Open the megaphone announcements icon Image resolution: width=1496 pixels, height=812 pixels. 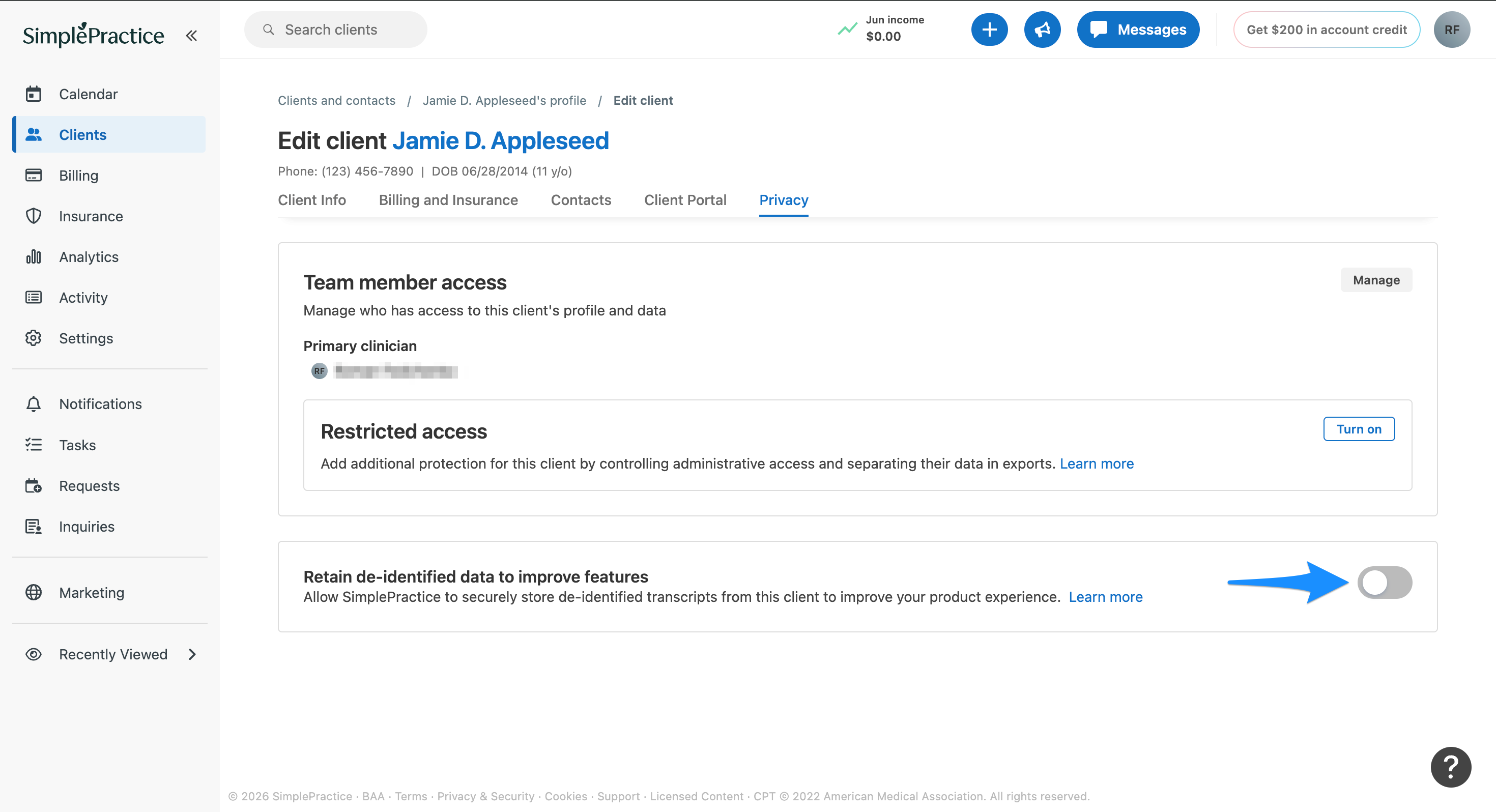pyautogui.click(x=1042, y=30)
